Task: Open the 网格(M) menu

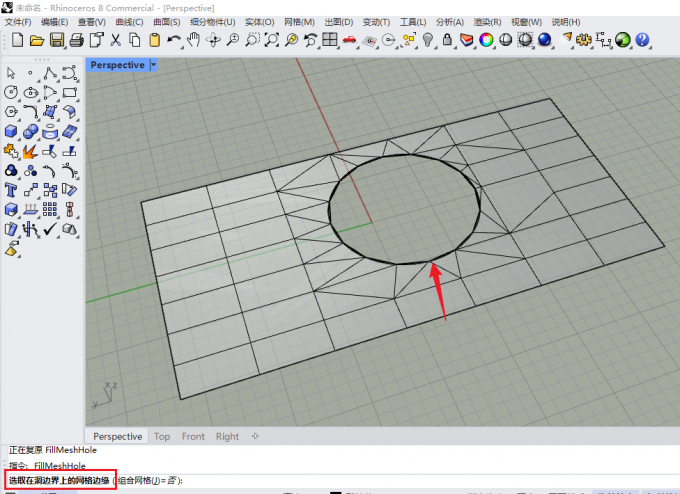Action: (x=300, y=22)
